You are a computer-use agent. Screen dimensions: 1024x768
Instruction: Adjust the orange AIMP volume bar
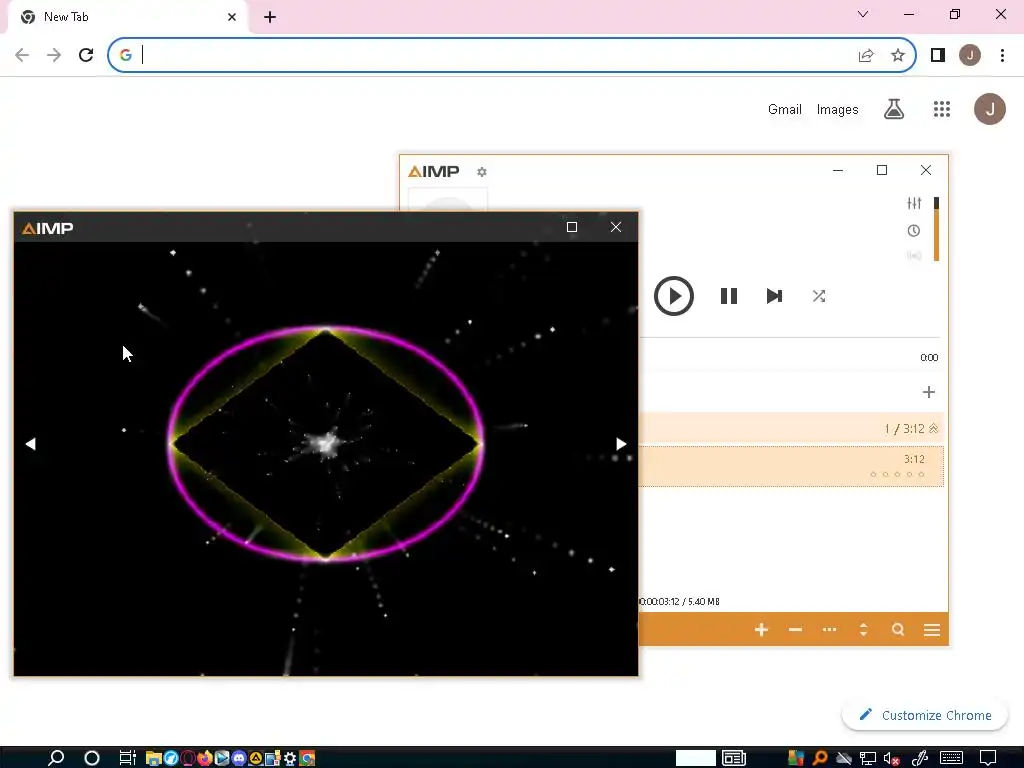click(936, 229)
